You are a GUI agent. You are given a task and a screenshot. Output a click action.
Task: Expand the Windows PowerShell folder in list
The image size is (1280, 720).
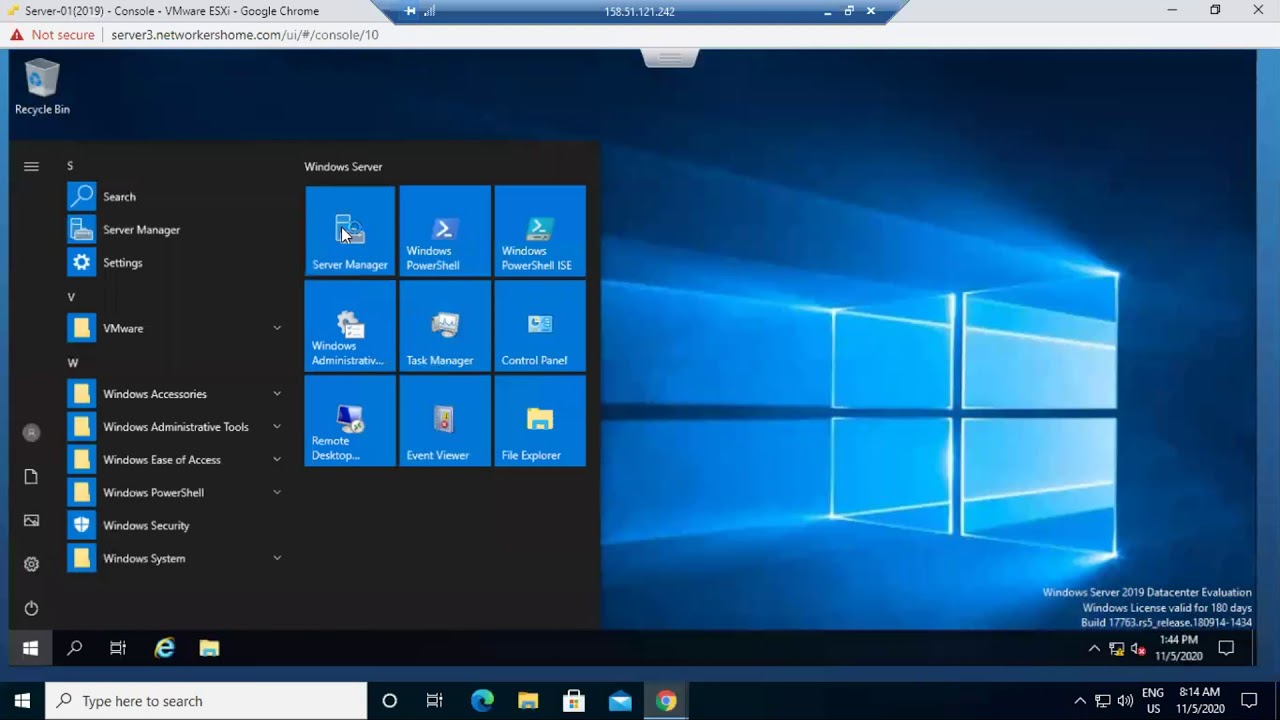[x=177, y=493]
